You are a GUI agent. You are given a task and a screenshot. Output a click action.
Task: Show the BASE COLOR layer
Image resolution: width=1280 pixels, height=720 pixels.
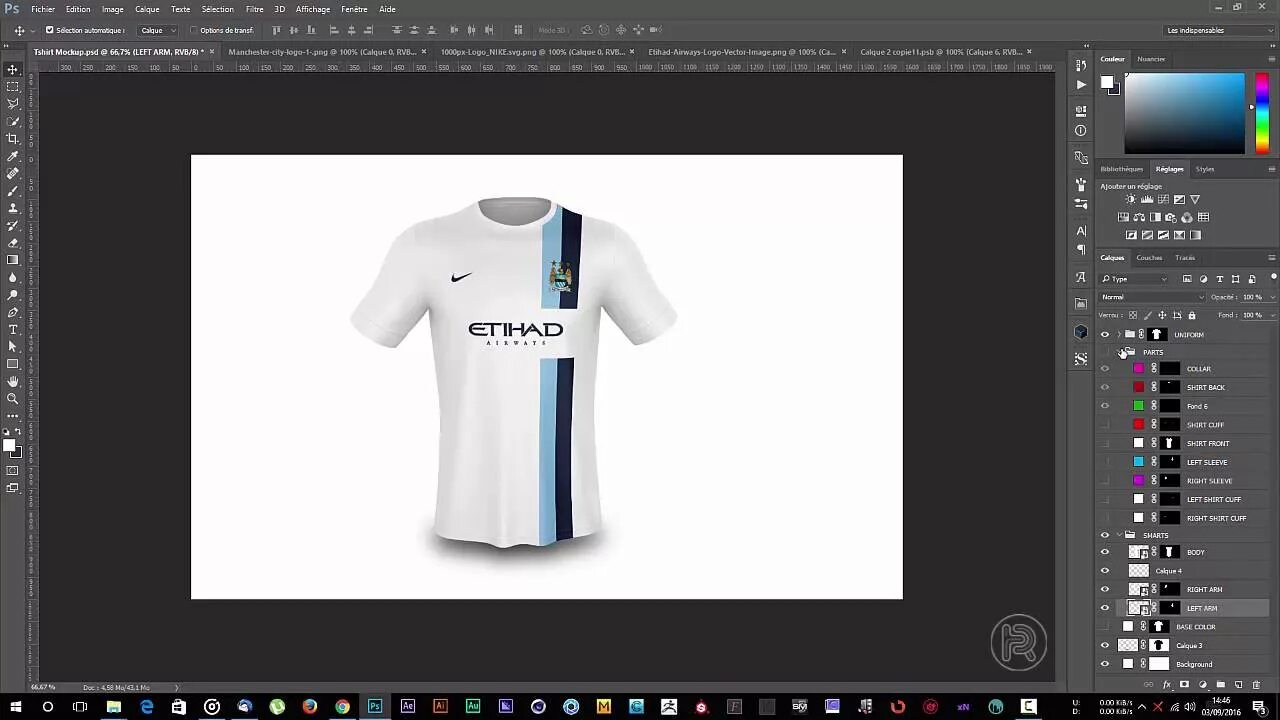(x=1105, y=627)
